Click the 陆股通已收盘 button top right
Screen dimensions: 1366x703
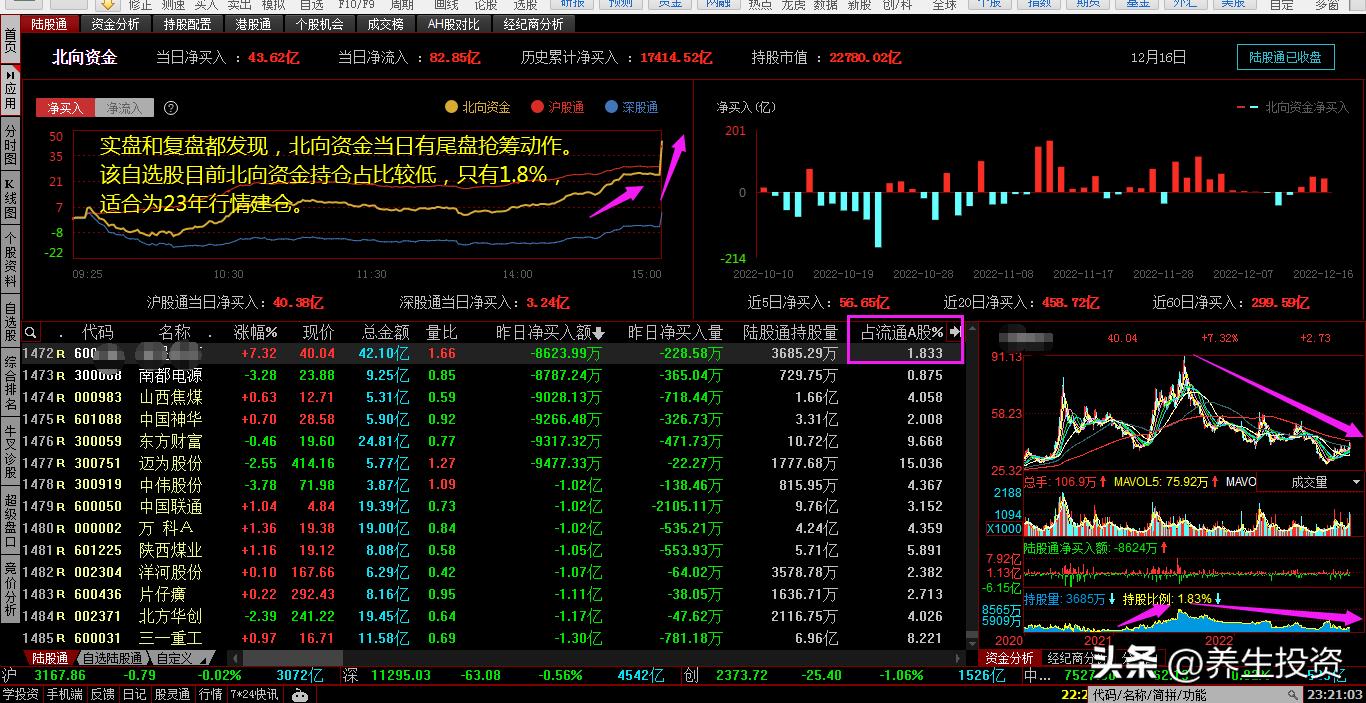coord(1285,57)
